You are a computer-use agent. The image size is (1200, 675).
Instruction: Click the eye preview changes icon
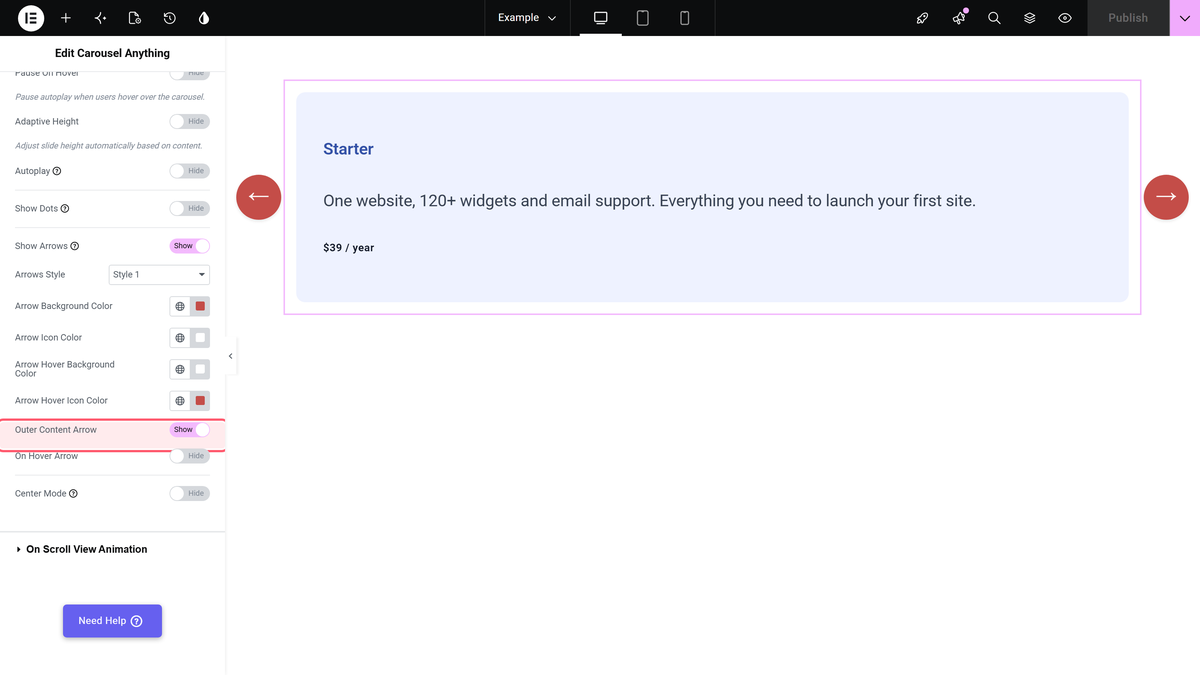1065,18
